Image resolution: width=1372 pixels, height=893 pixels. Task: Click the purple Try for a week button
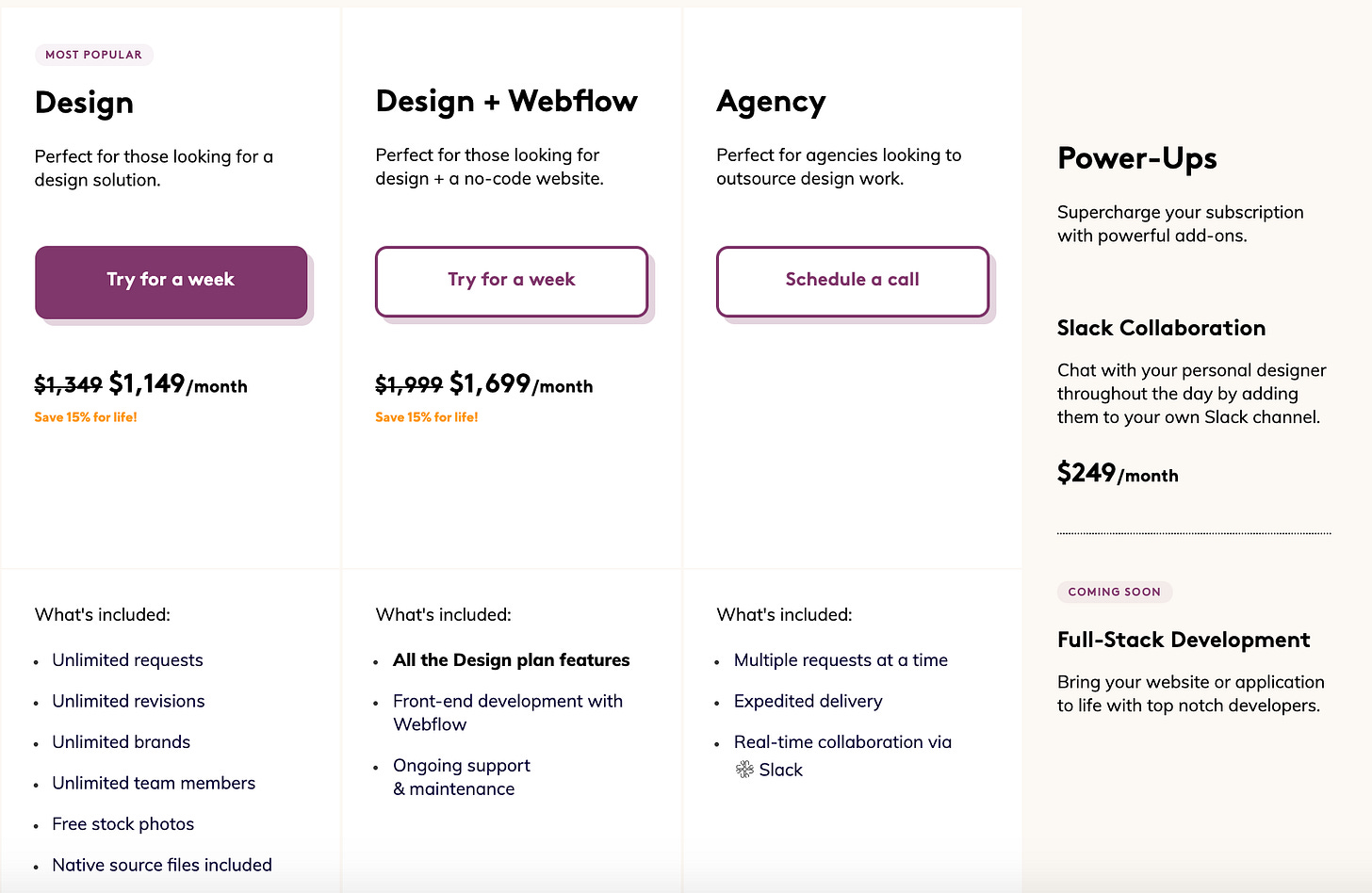[x=171, y=282]
